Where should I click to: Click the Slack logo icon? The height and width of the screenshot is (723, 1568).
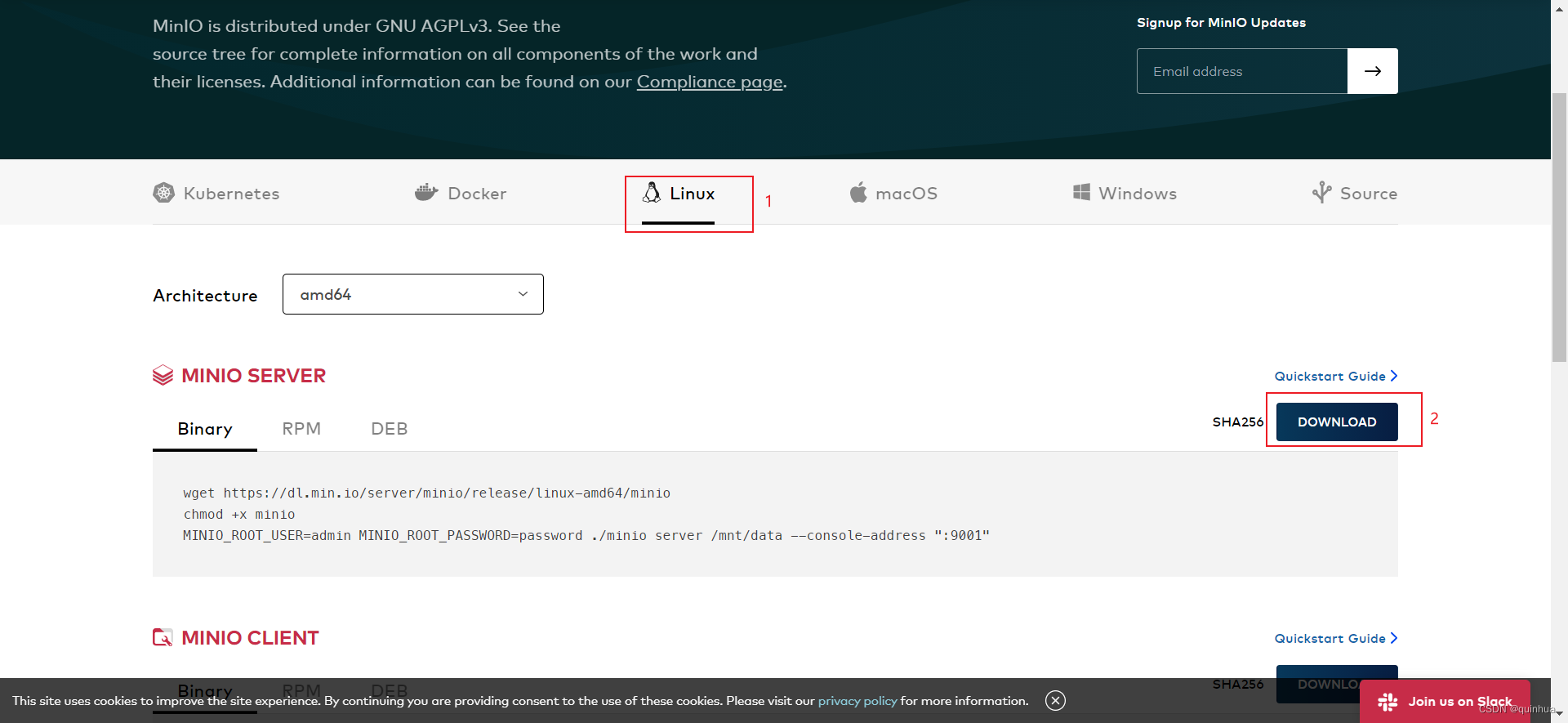coord(1388,702)
